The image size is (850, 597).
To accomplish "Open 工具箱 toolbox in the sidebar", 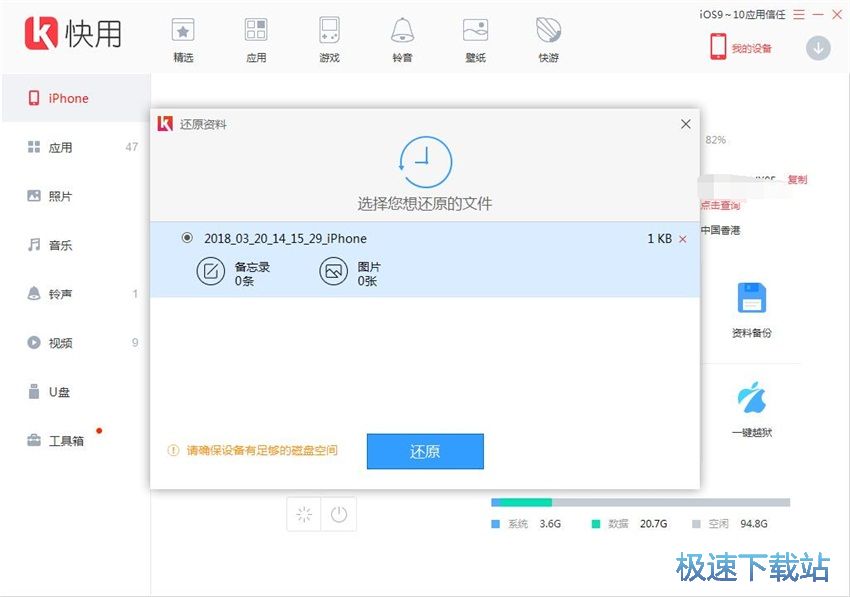I will (76, 440).
